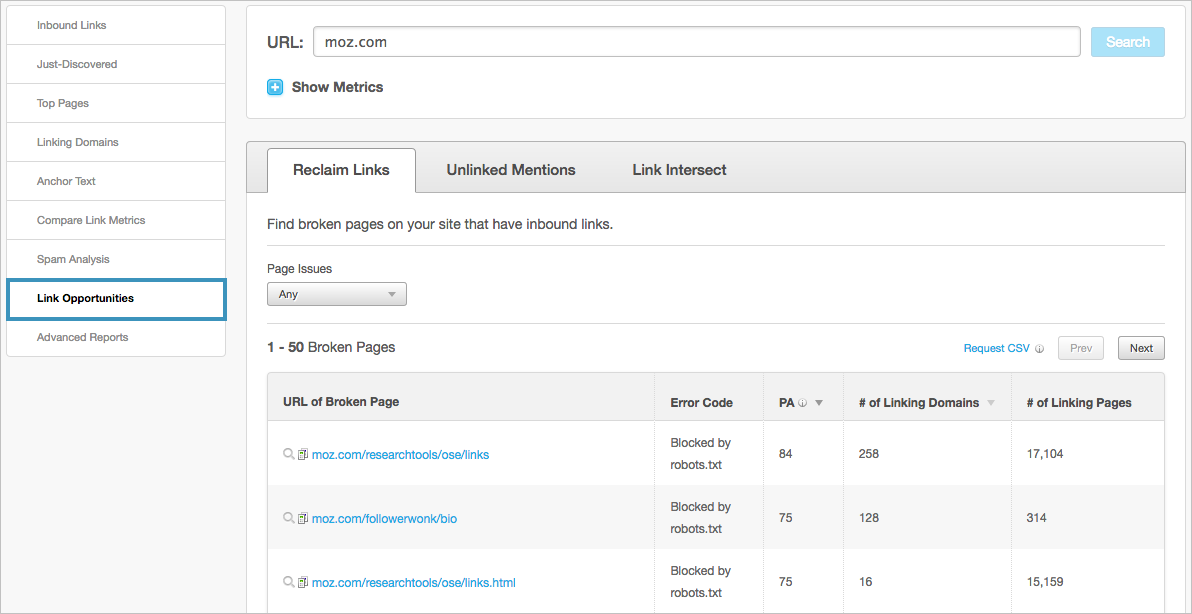Select Top Pages in the sidebar

pos(116,103)
